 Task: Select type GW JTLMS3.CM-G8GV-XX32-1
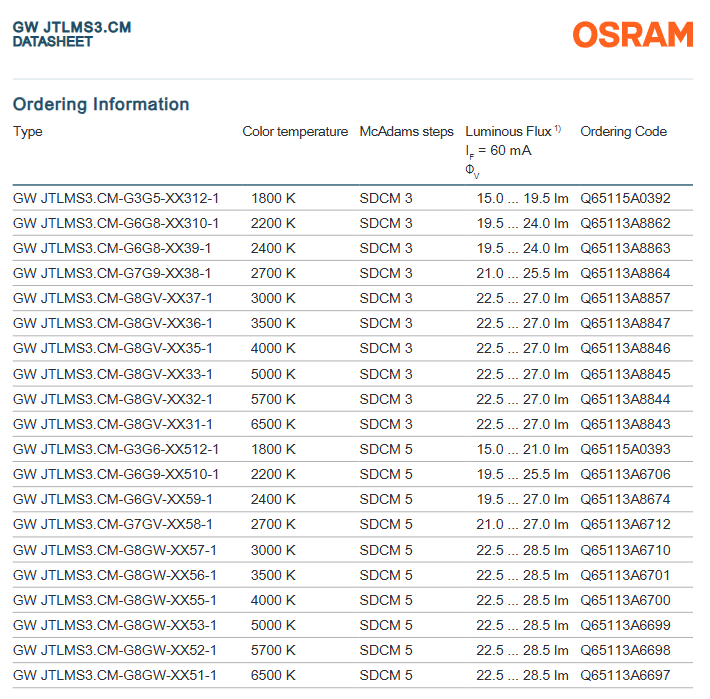point(113,399)
